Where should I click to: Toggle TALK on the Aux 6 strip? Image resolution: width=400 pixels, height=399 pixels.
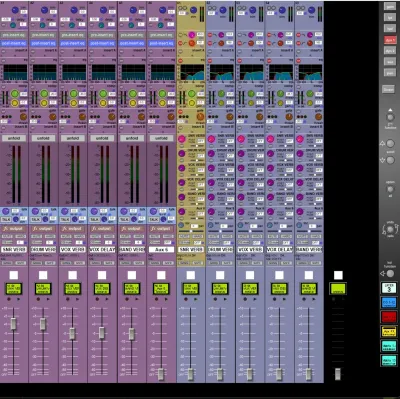tap(154, 220)
